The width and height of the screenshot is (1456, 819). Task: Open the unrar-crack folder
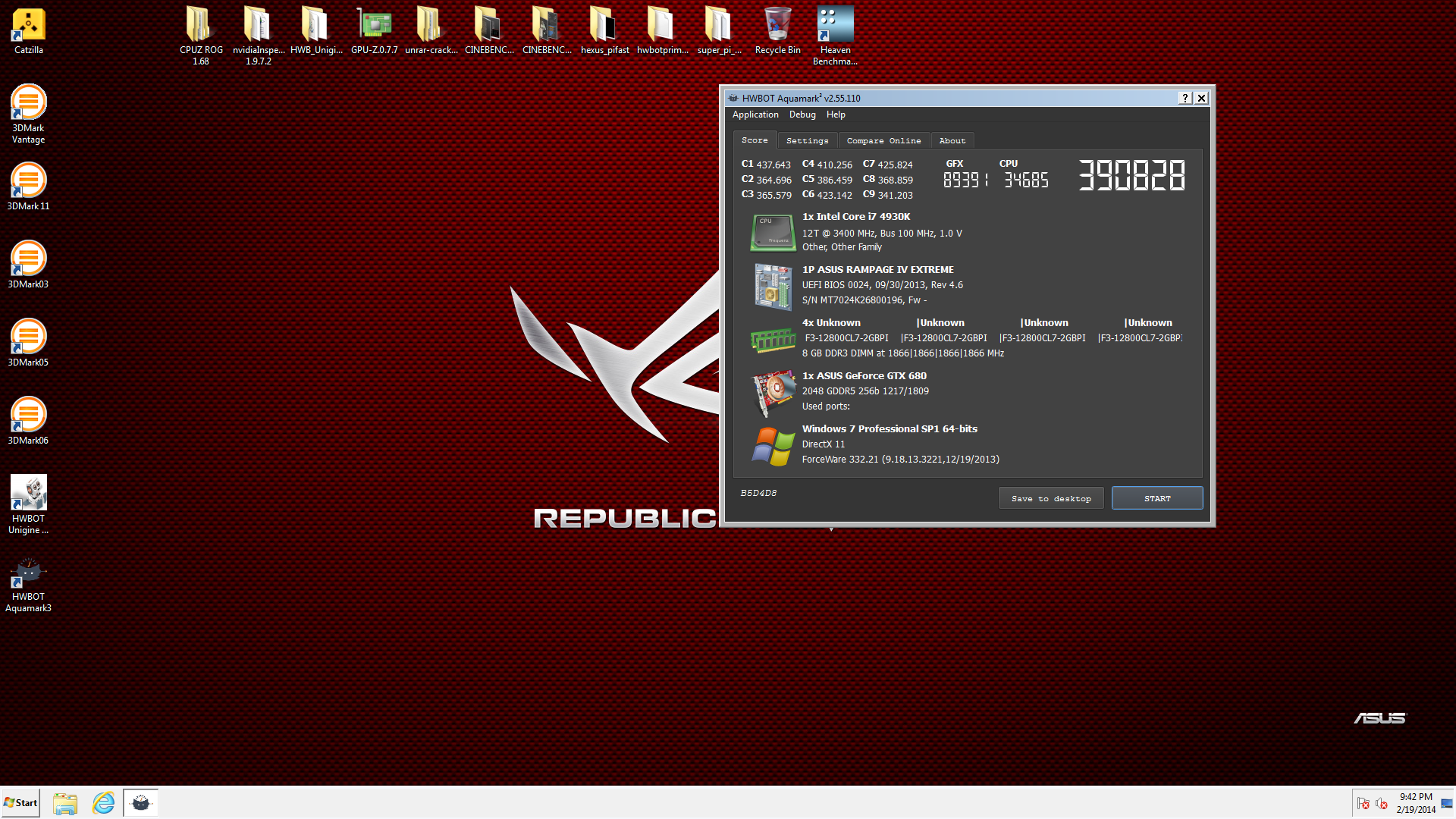coord(431,30)
